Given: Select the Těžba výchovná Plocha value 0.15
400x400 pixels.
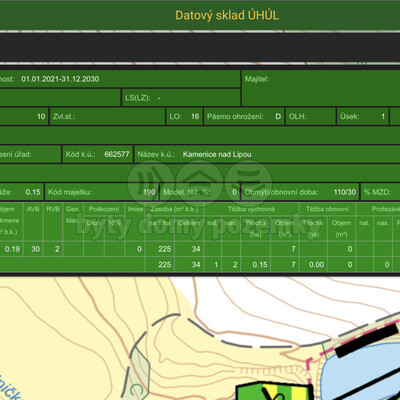Looking at the screenshot, I should [260, 265].
